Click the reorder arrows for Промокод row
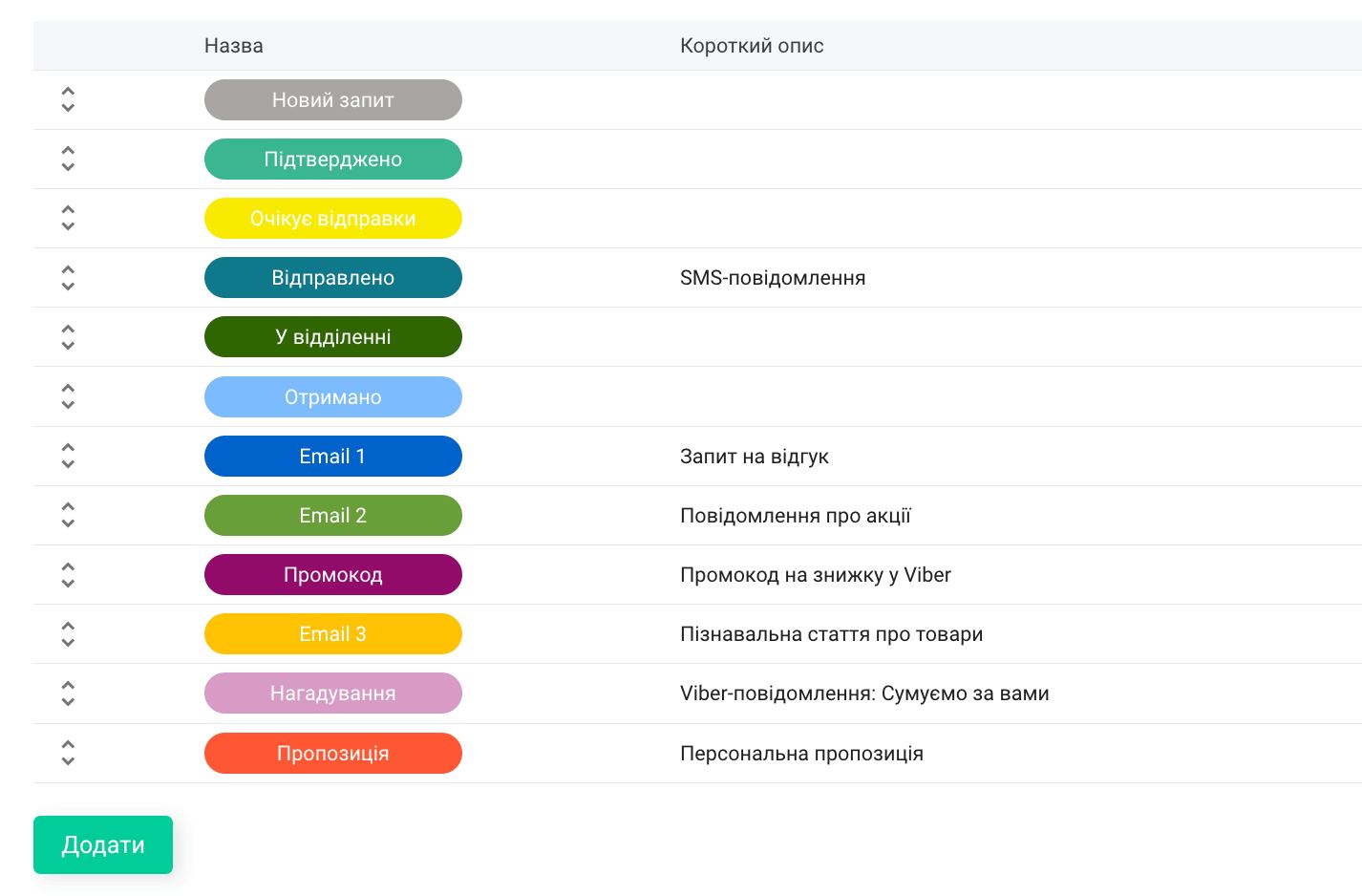1362x896 pixels. (68, 575)
